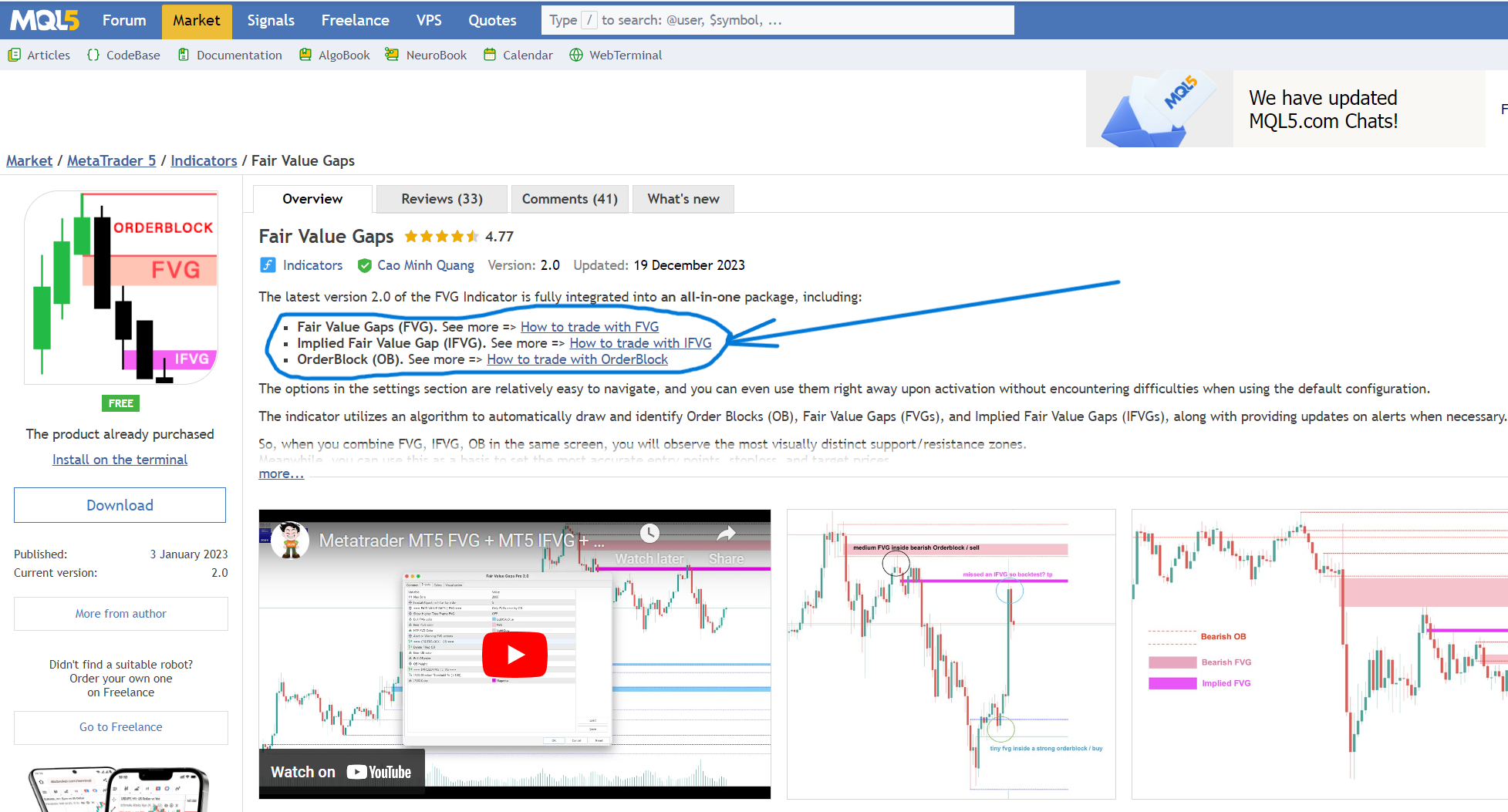This screenshot has height=812, width=1508.
Task: Open the CodeBase brackets icon
Action: 93,55
